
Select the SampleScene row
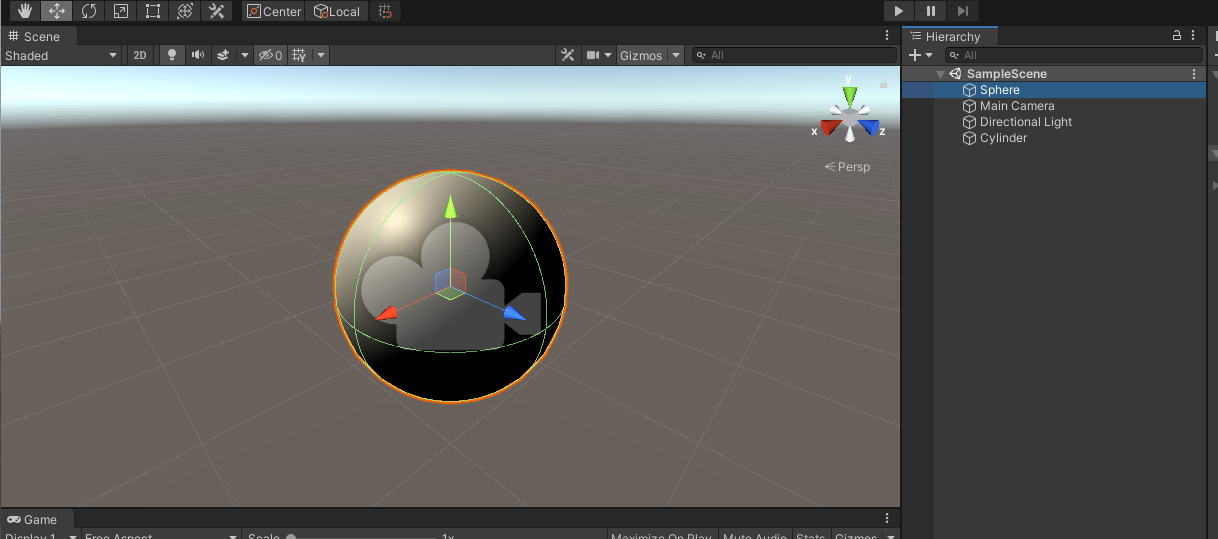coord(1054,74)
